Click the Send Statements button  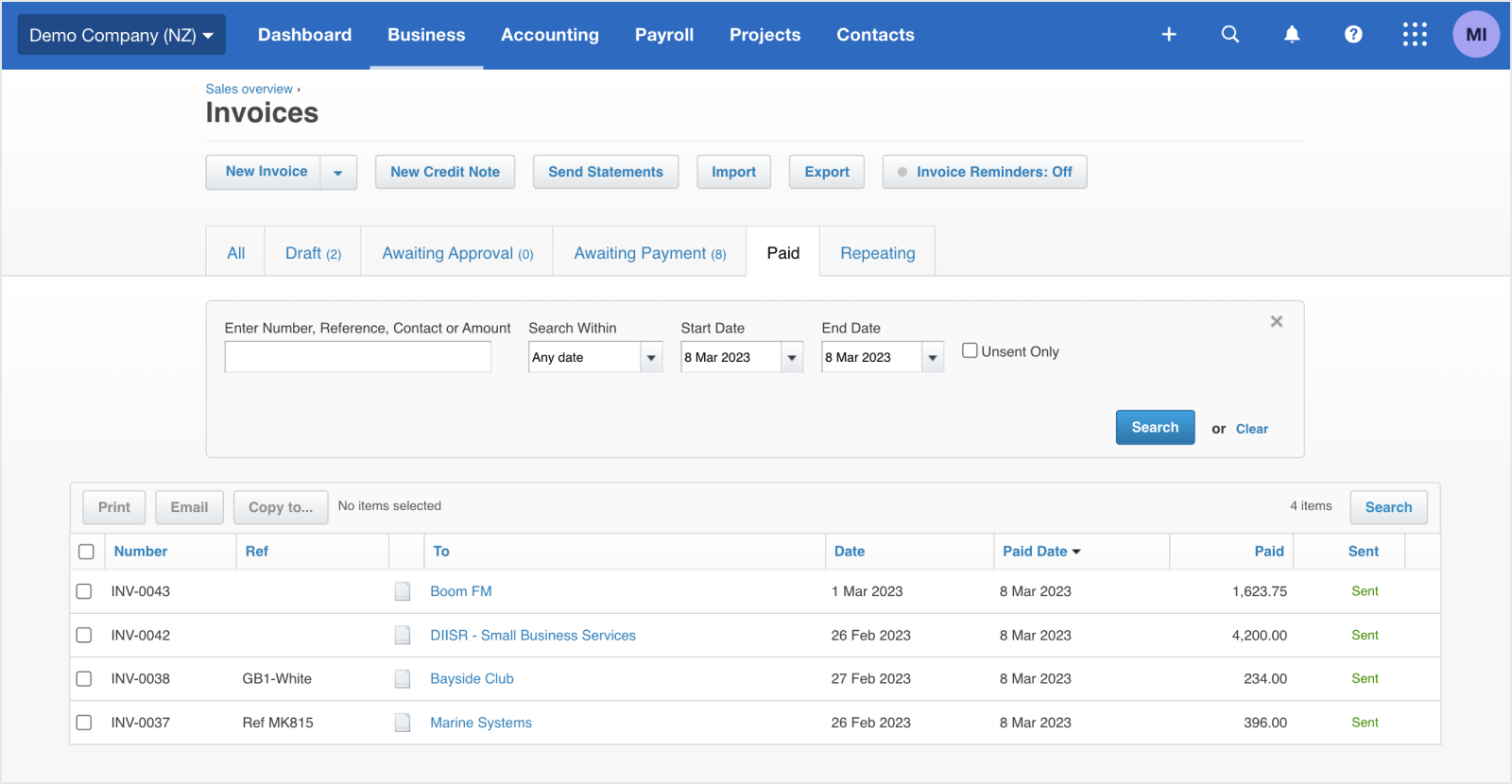click(x=606, y=172)
